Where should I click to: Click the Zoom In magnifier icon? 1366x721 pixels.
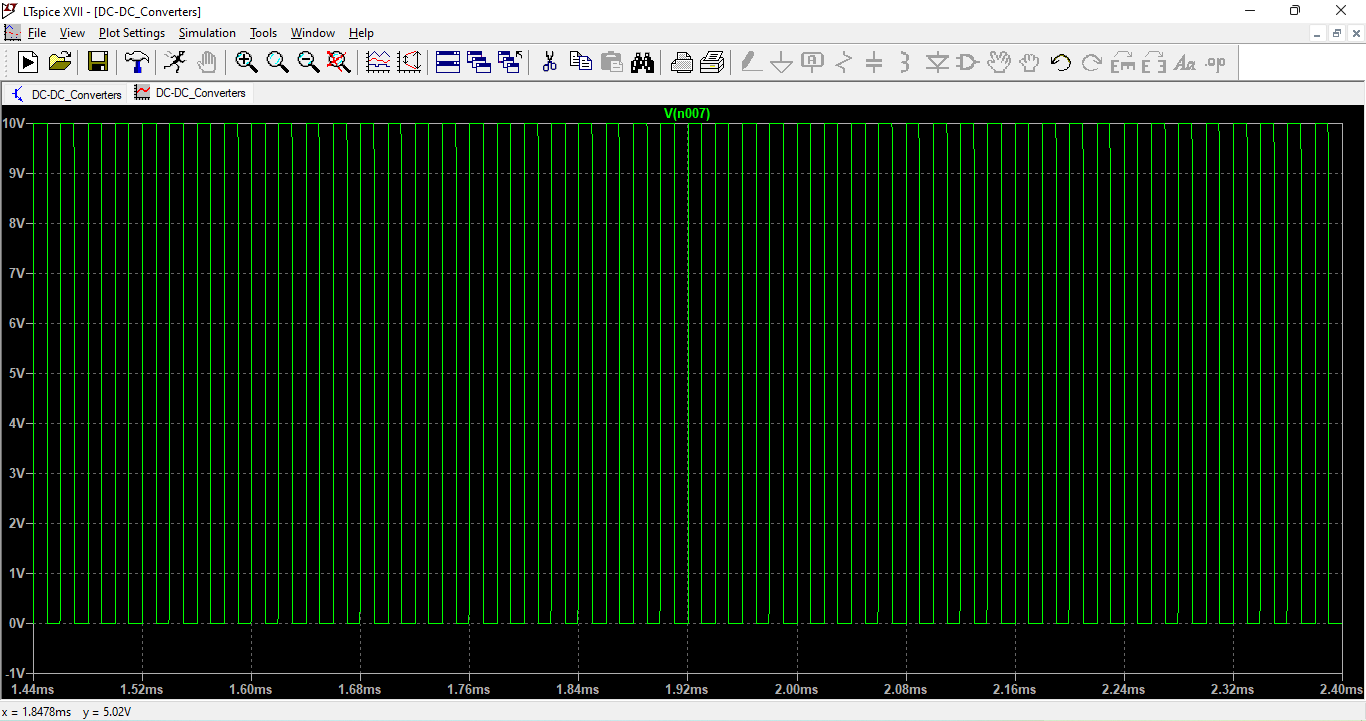click(246, 63)
